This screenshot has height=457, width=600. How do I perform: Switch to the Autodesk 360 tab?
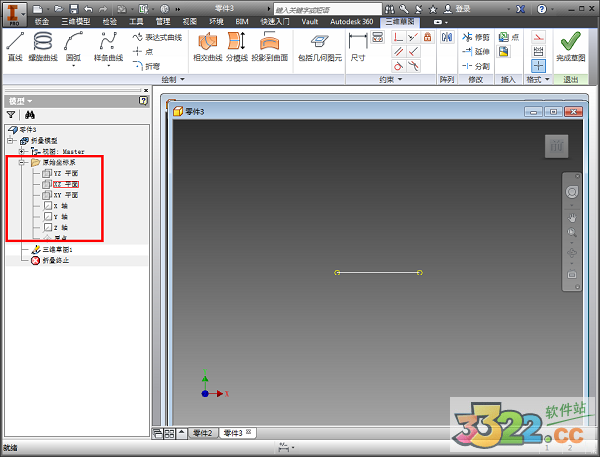coord(352,22)
